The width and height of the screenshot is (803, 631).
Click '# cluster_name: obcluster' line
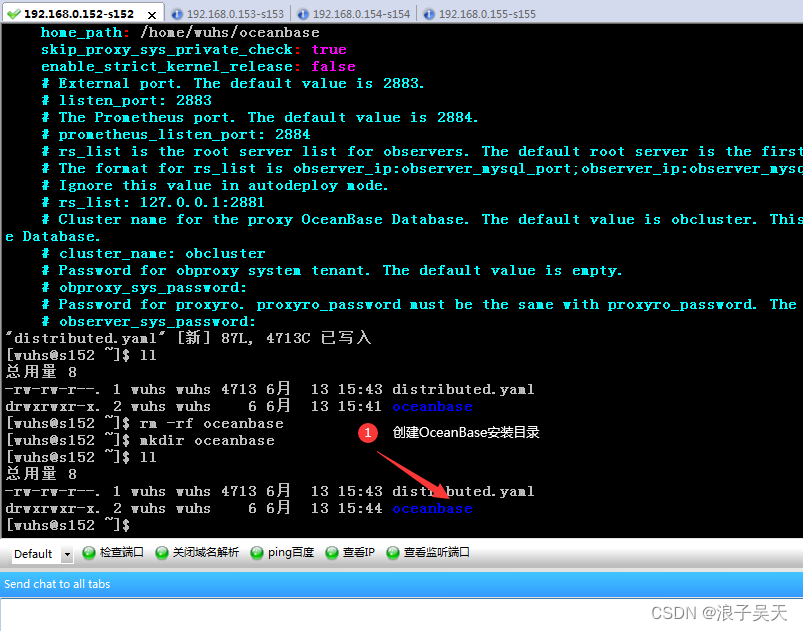click(154, 254)
